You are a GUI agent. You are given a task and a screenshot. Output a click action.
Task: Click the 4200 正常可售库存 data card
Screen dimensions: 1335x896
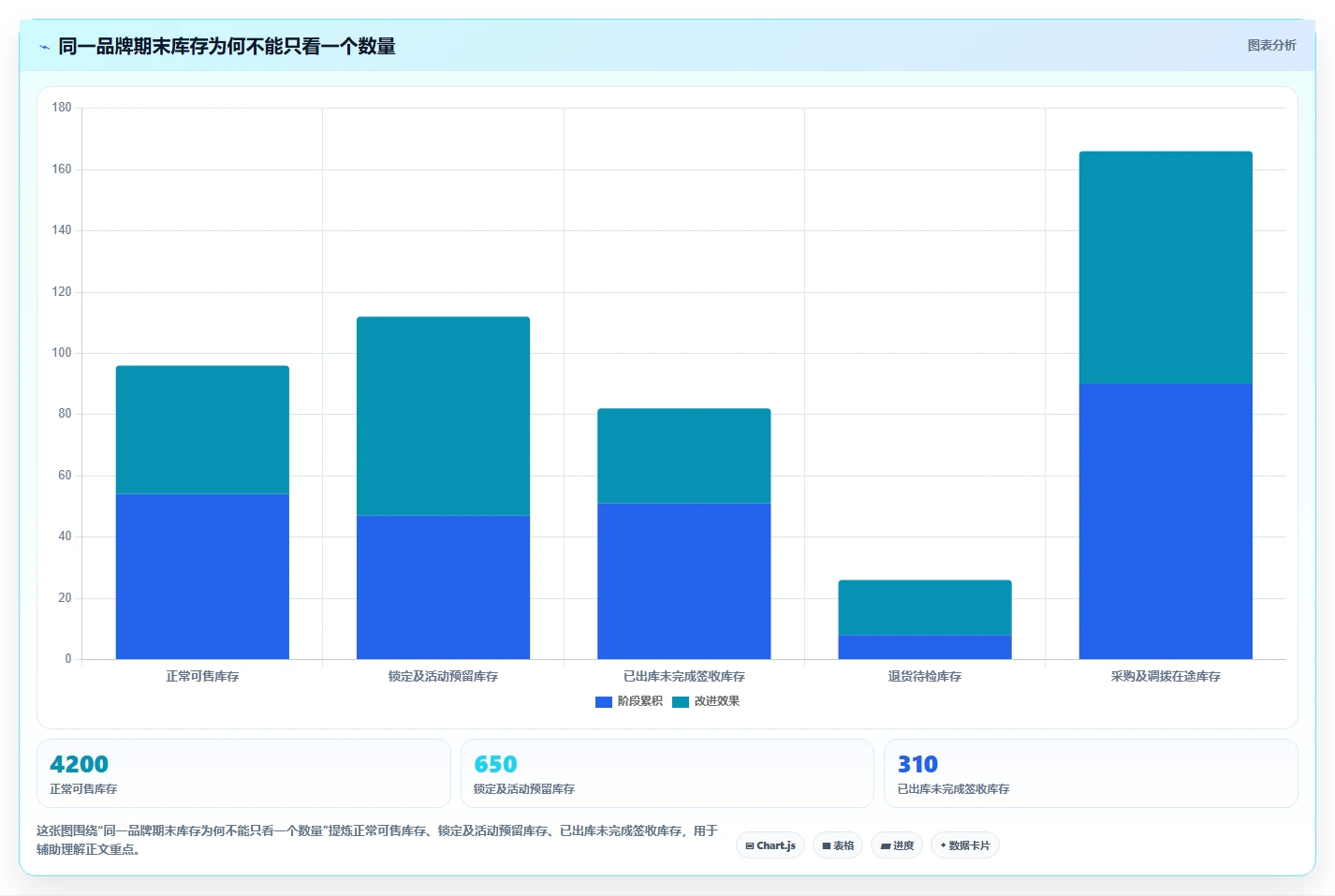(243, 773)
